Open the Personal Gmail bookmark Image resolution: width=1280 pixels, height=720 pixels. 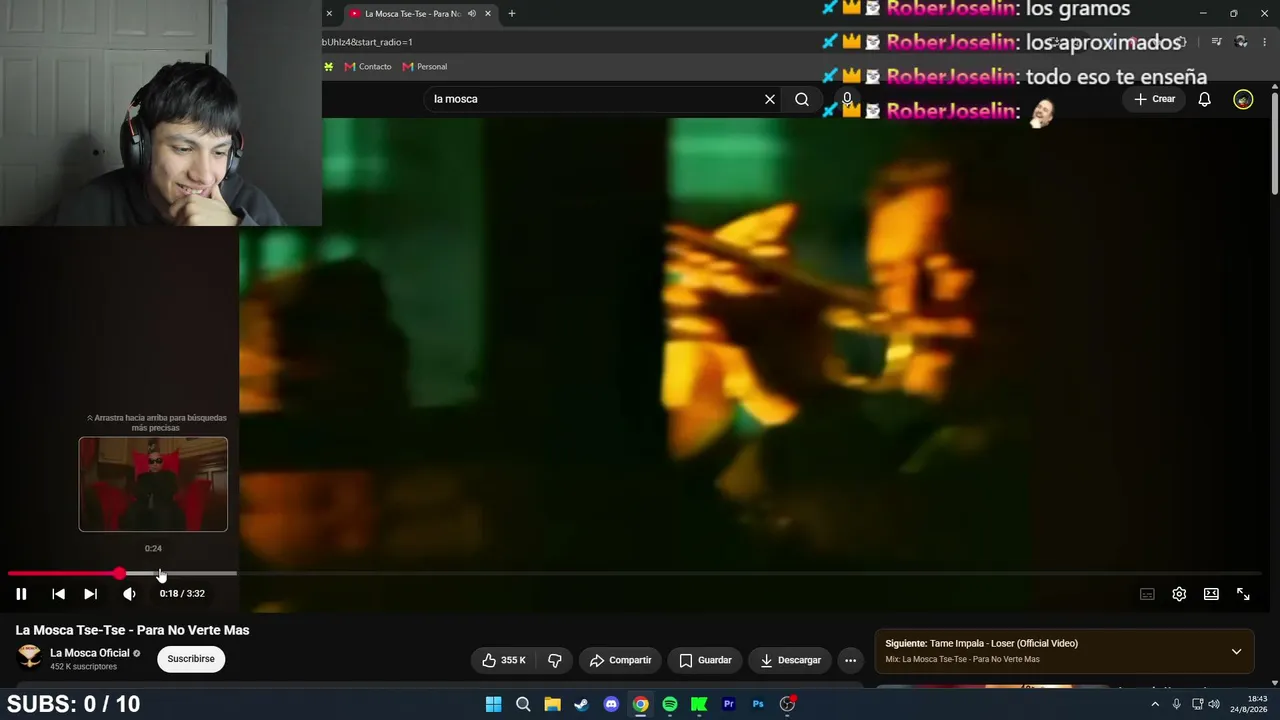coord(425,67)
